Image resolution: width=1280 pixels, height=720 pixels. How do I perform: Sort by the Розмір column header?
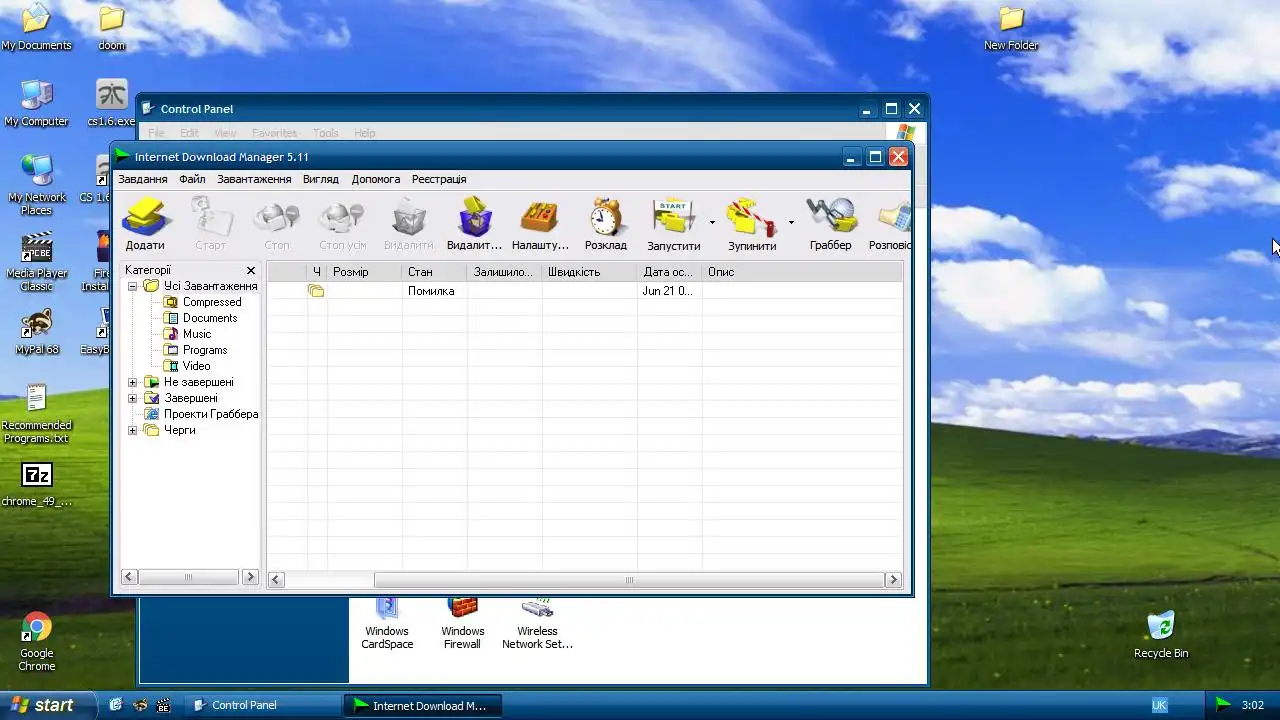[365, 272]
